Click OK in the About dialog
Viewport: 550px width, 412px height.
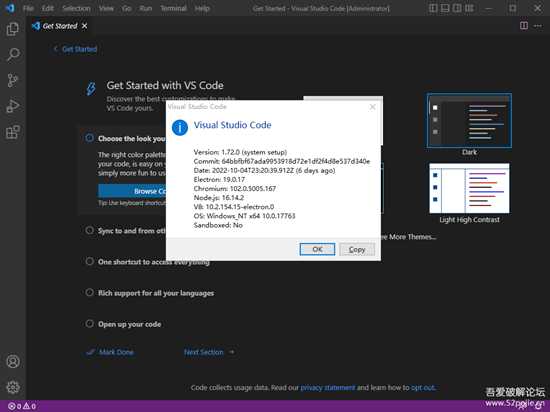pos(317,249)
